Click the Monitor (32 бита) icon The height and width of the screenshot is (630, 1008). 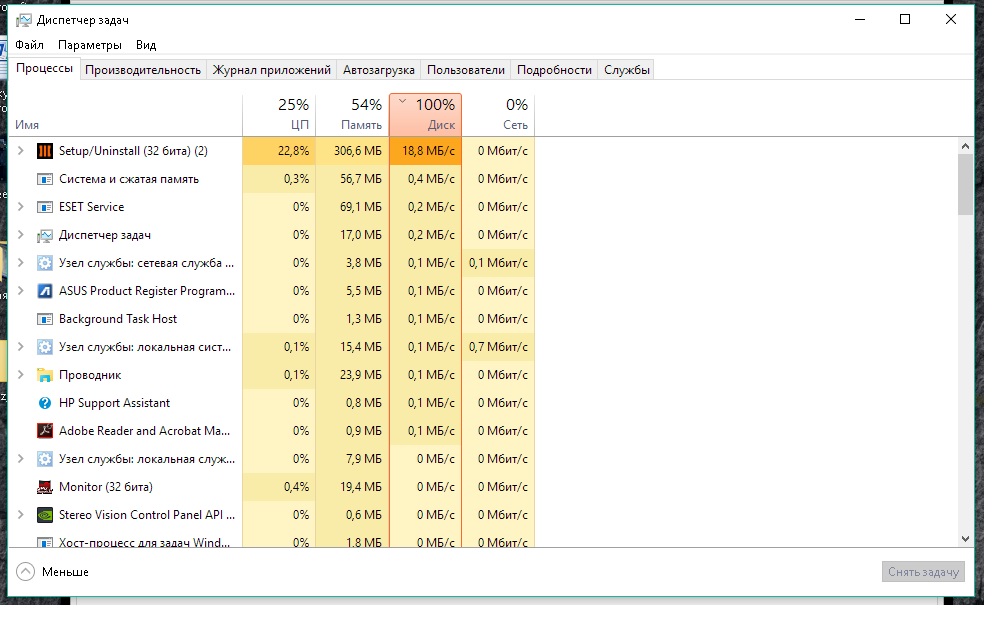click(44, 487)
